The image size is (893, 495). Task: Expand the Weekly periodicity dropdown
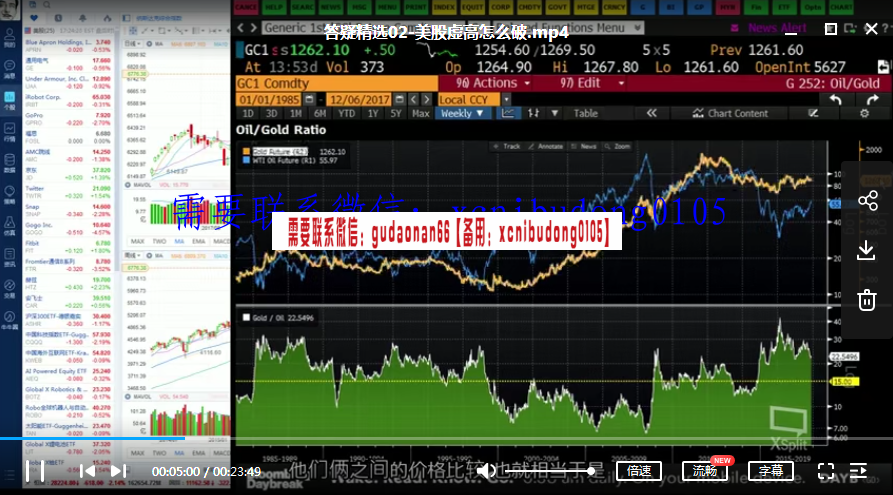coord(462,113)
